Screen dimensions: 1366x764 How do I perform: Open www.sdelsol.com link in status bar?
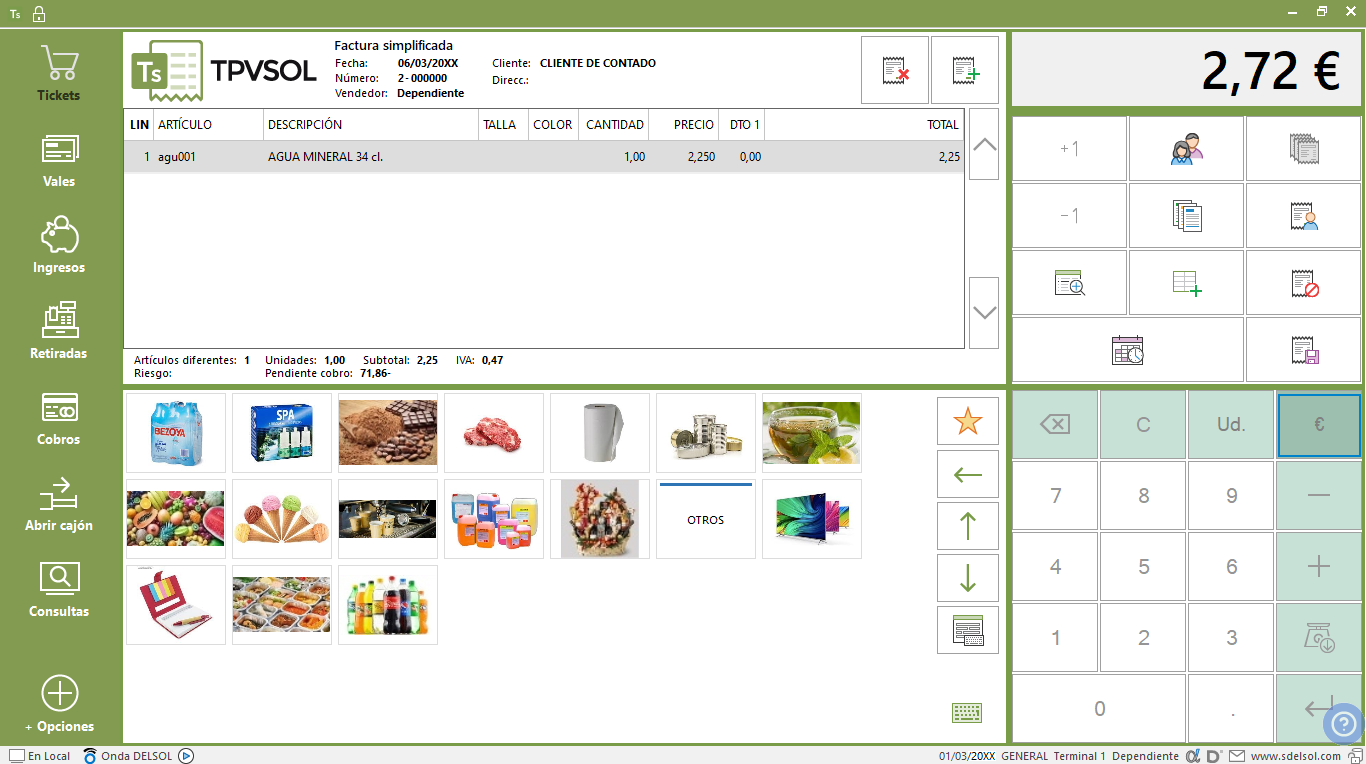point(1295,756)
